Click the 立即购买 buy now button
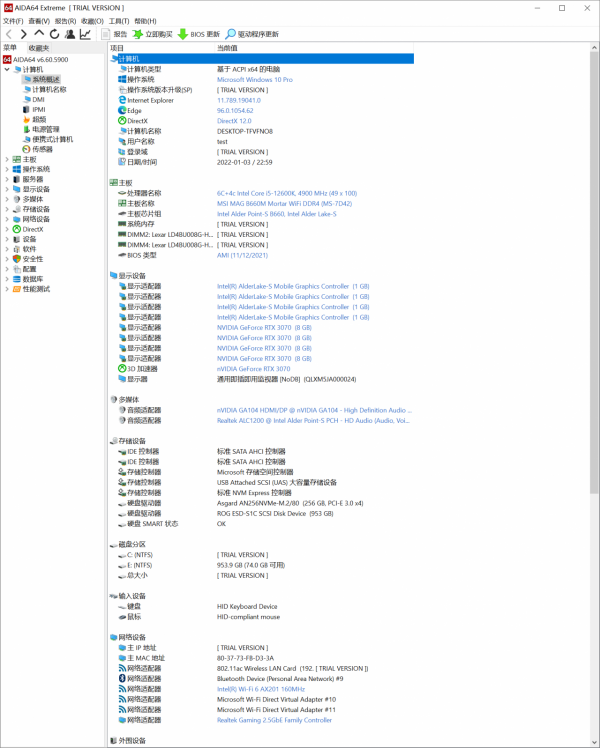Viewport: 600px width, 748px height. [152, 34]
